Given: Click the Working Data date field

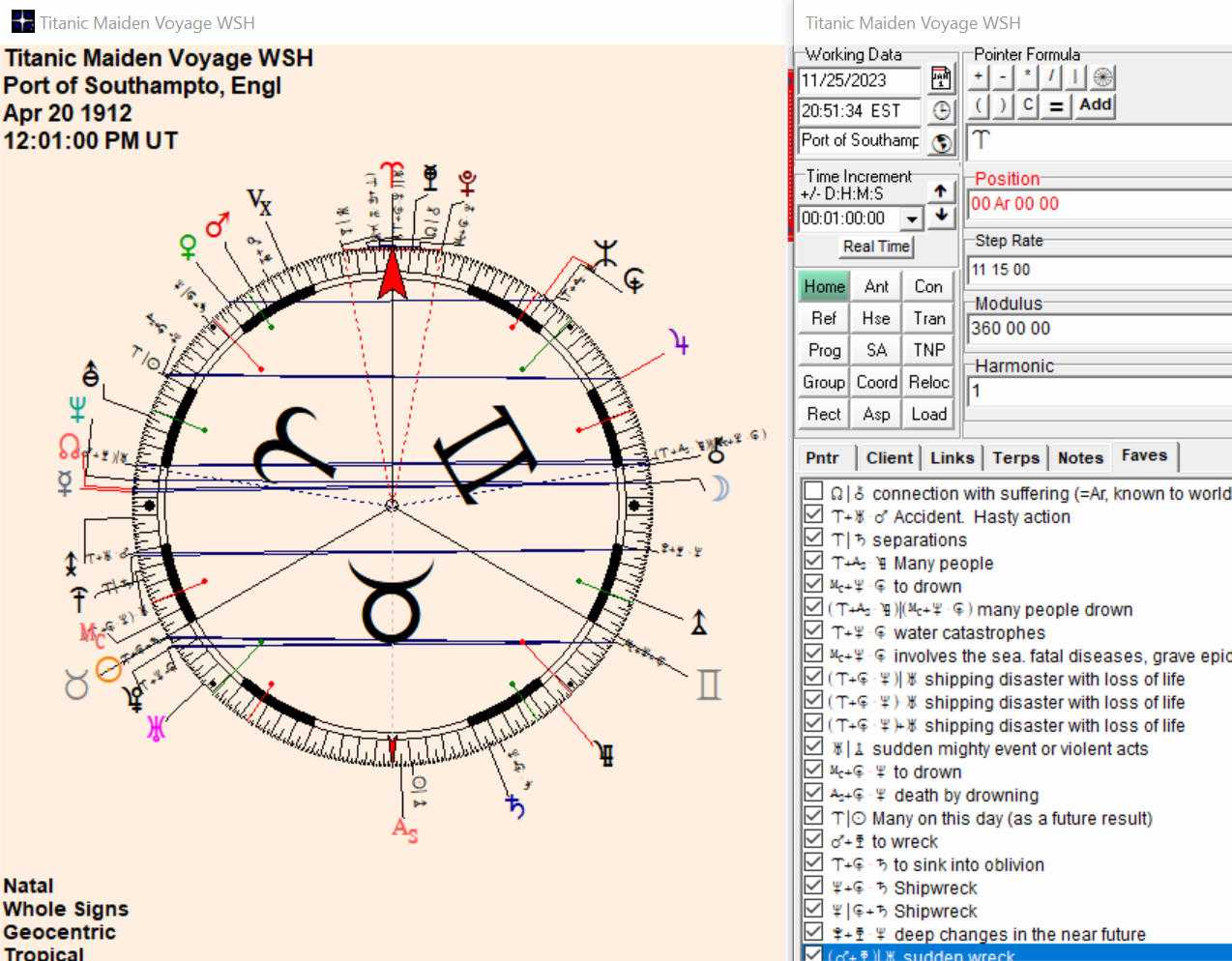Looking at the screenshot, I should tap(860, 80).
